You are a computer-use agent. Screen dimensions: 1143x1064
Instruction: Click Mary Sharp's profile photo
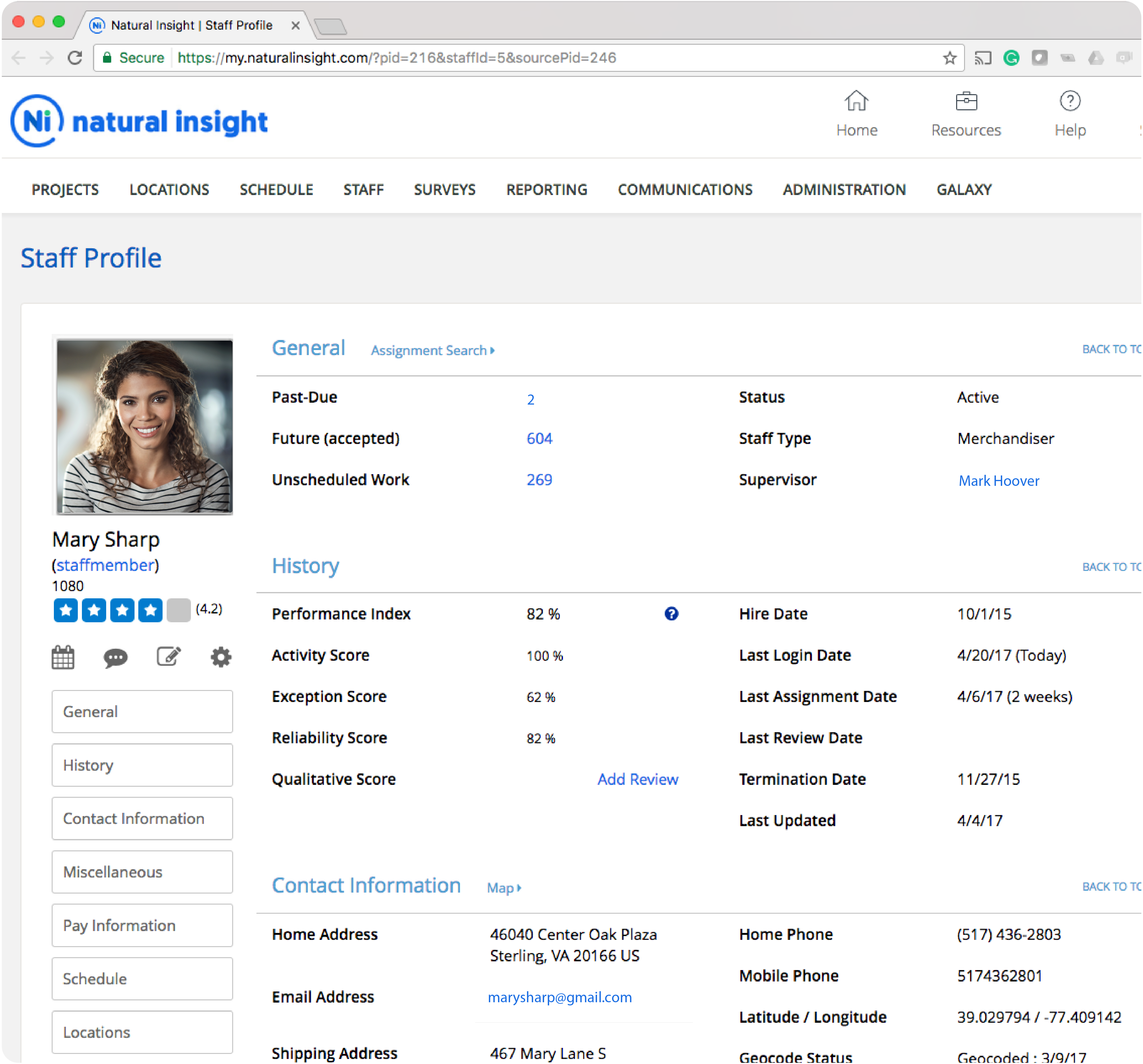pos(144,426)
